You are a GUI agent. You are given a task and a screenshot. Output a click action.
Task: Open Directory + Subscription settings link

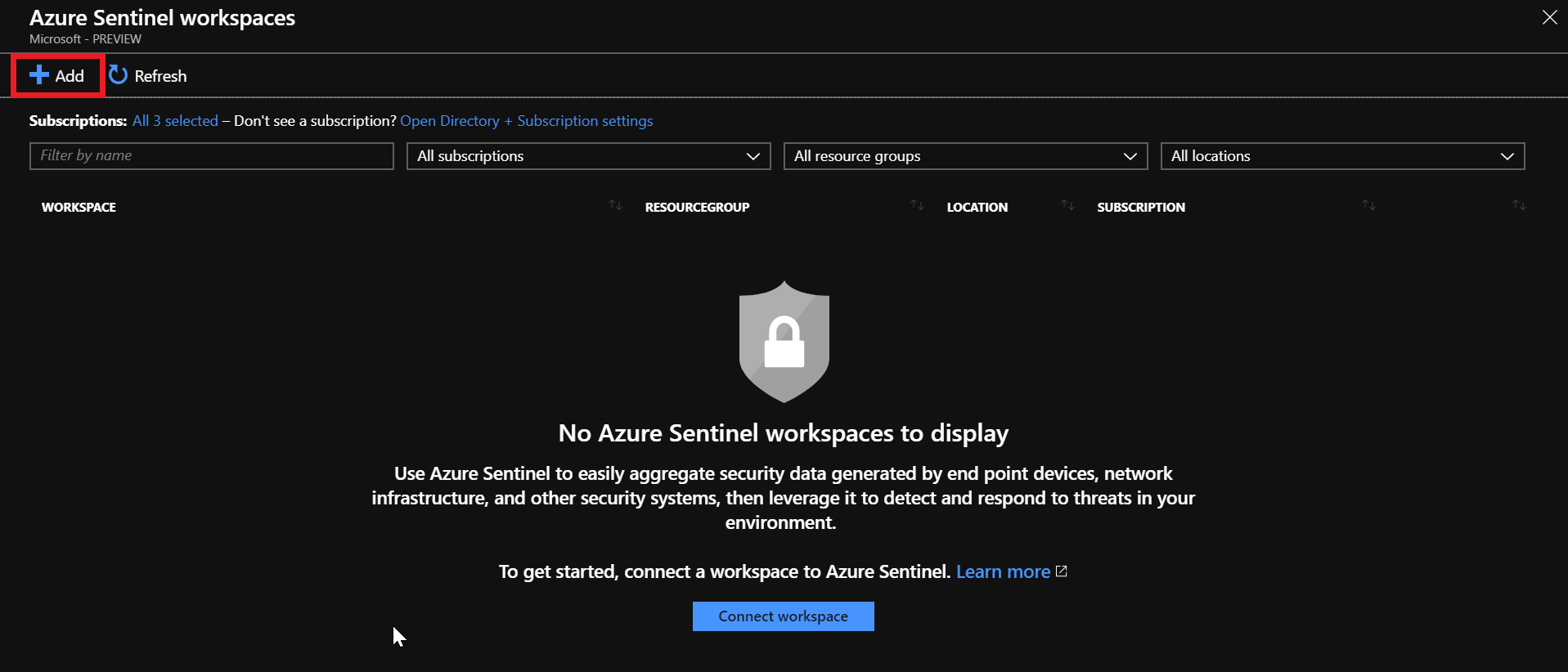point(527,121)
